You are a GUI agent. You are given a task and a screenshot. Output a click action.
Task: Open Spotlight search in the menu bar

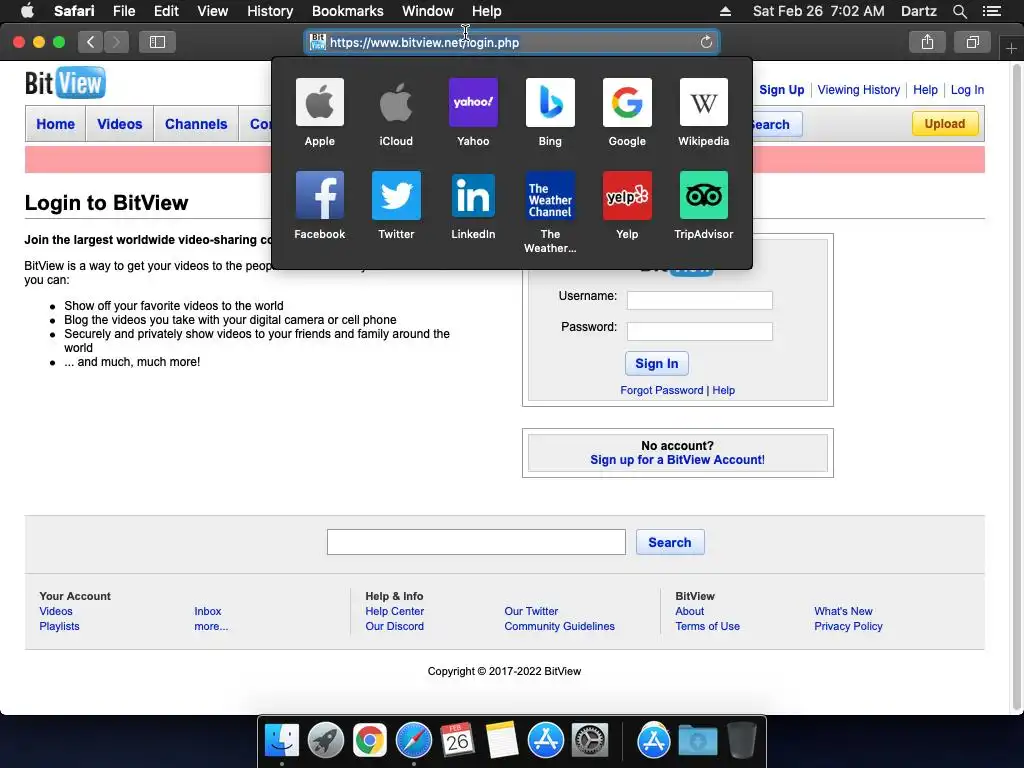[959, 11]
